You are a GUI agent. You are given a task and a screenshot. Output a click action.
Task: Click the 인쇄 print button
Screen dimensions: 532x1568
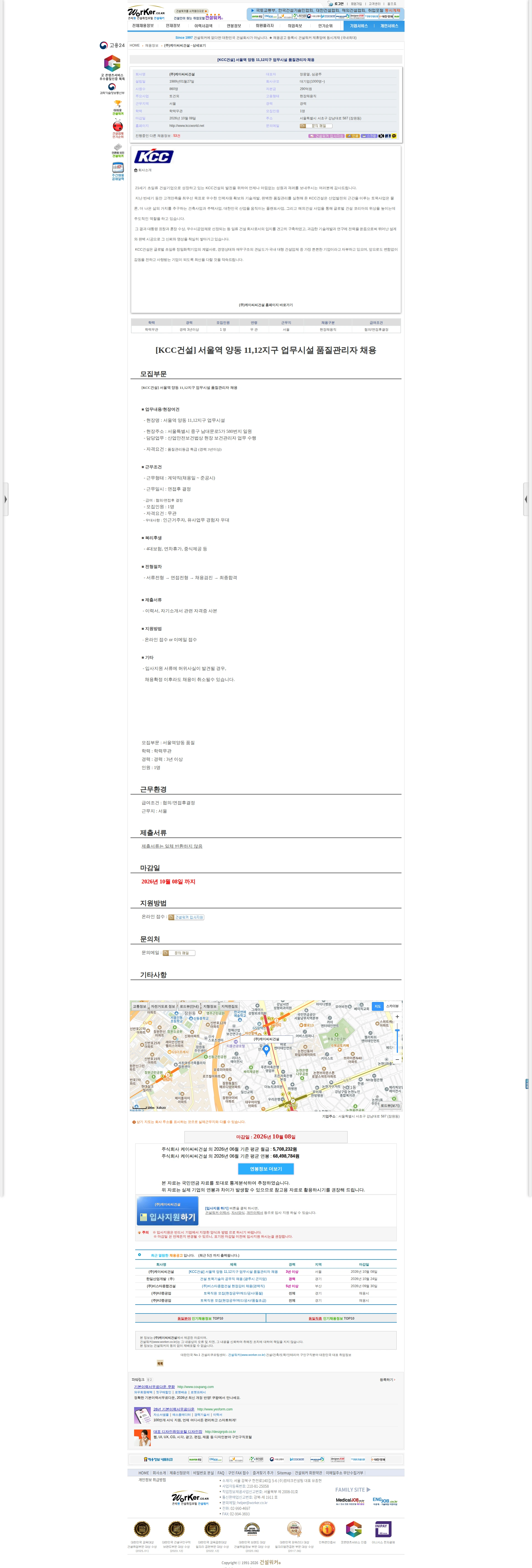click(352, 136)
